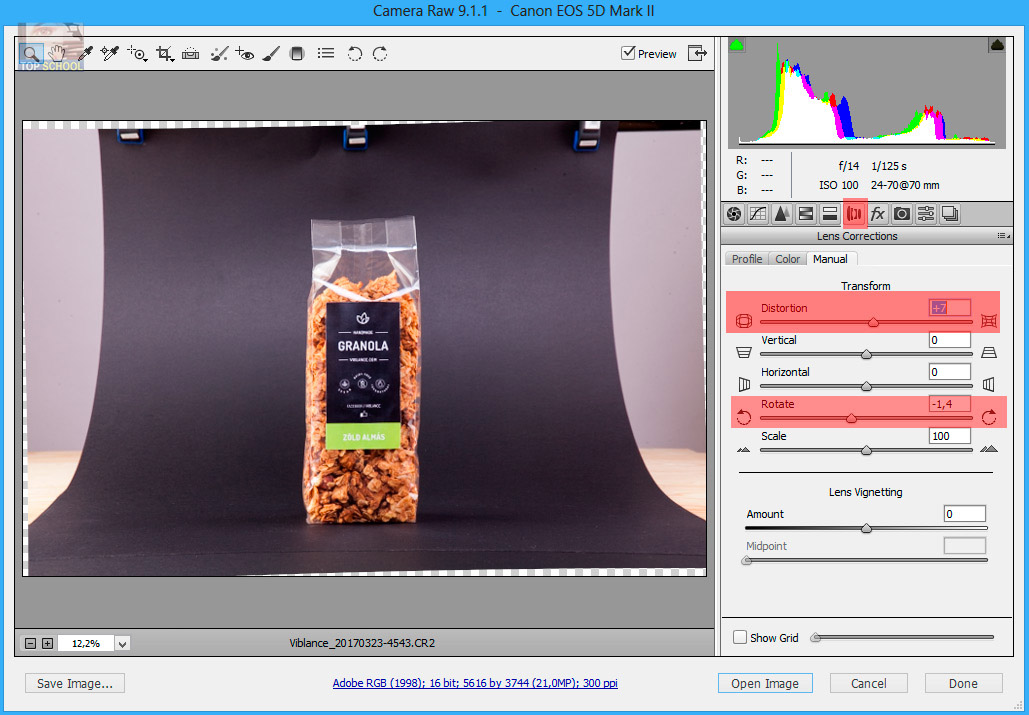Open the Lens Corrections panel icon
Screen dimensions: 1029x715
854,214
